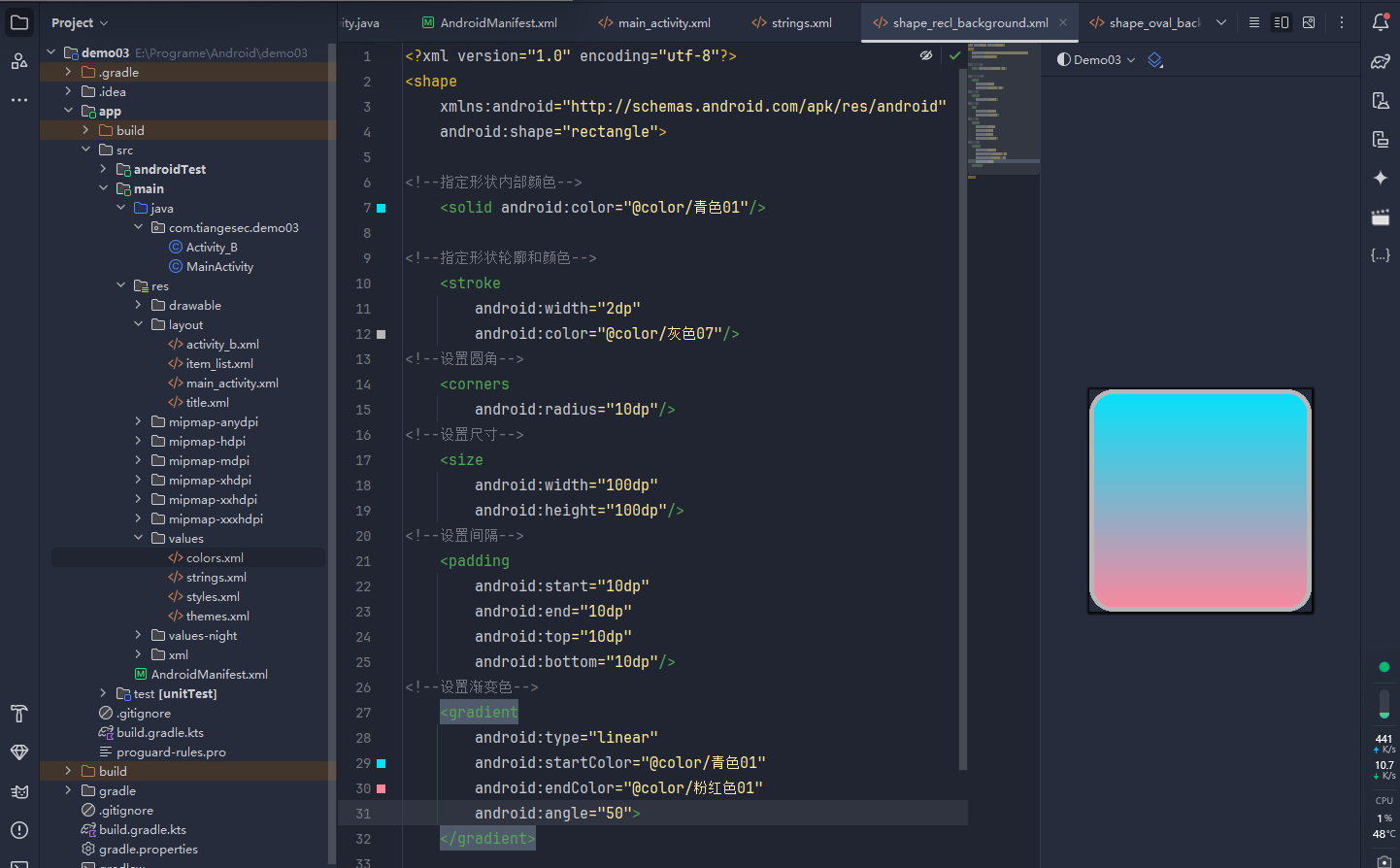
Task: Select gradle.properties file
Action: pos(140,849)
